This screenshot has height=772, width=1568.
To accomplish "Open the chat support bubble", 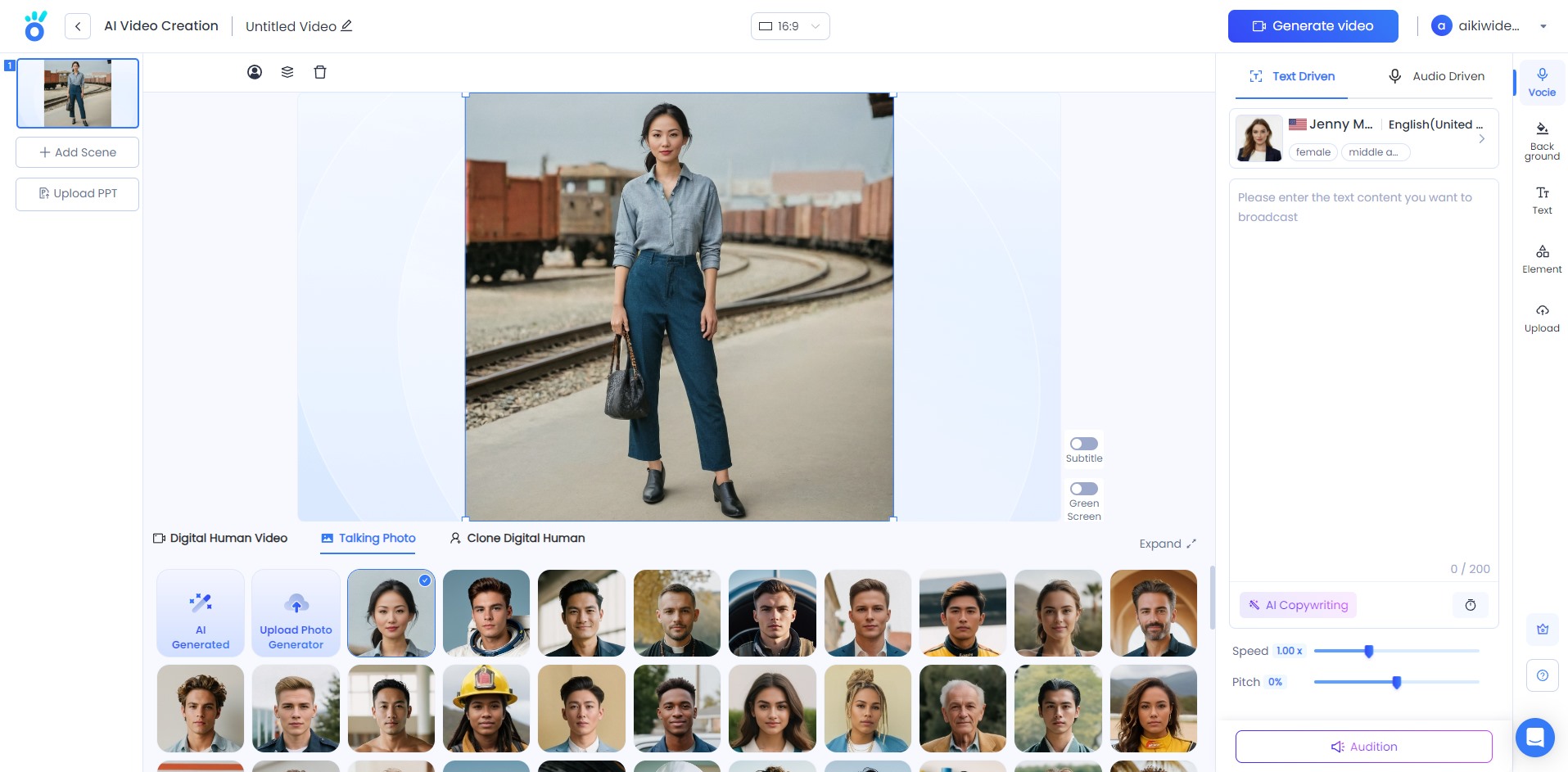I will 1535,738.
